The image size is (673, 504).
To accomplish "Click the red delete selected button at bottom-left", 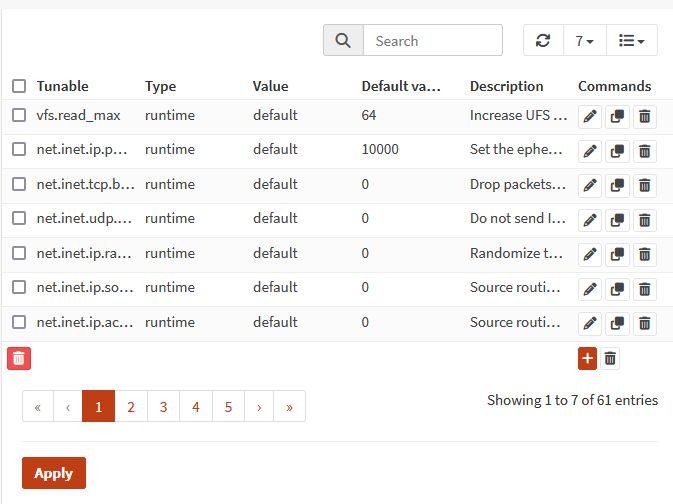I will [x=19, y=358].
